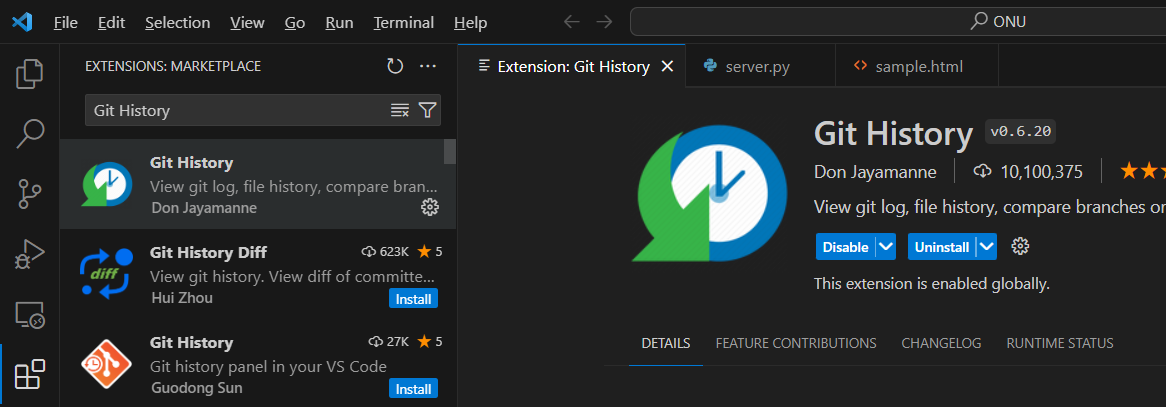This screenshot has width=1166, height=407.
Task: Click the rating stars of Git History
Action: 1142,172
